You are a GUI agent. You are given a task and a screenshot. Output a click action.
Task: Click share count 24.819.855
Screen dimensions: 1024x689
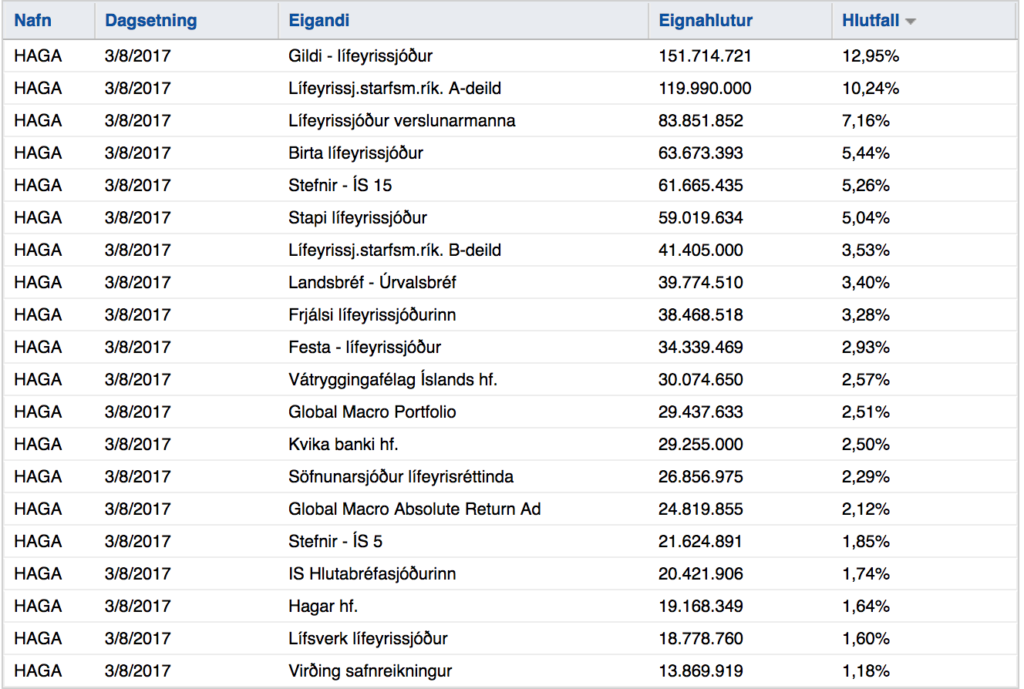(700, 509)
